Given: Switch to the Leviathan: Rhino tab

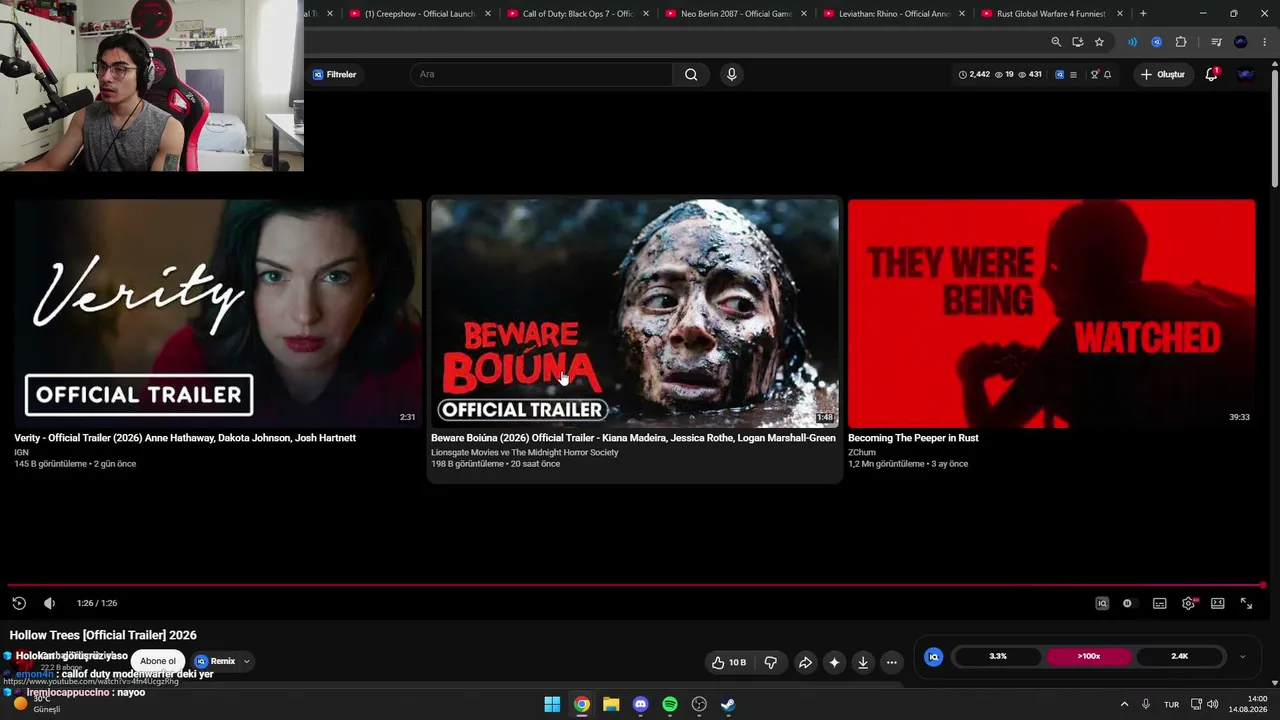Looking at the screenshot, I should pyautogui.click(x=895, y=14).
